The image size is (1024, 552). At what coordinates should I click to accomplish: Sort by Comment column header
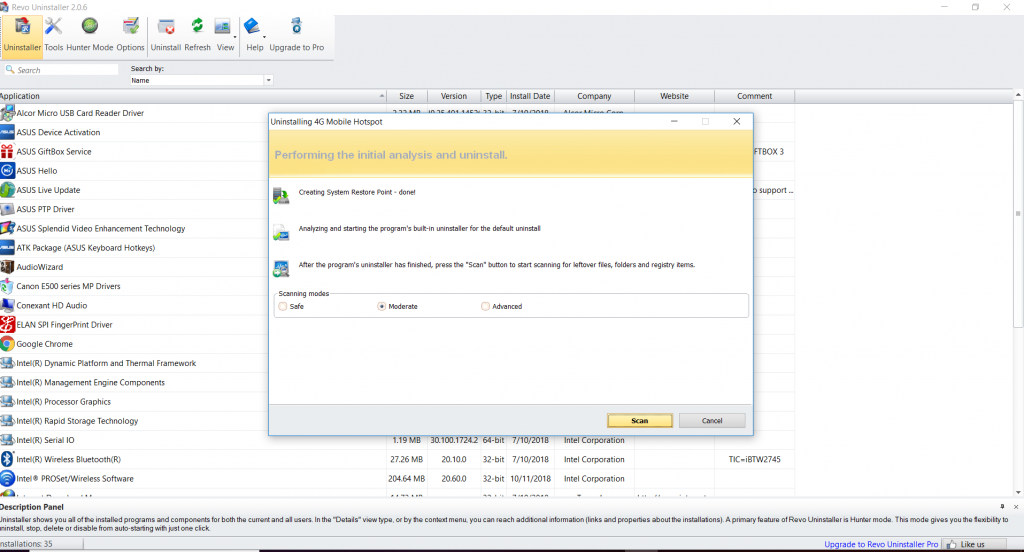point(755,96)
